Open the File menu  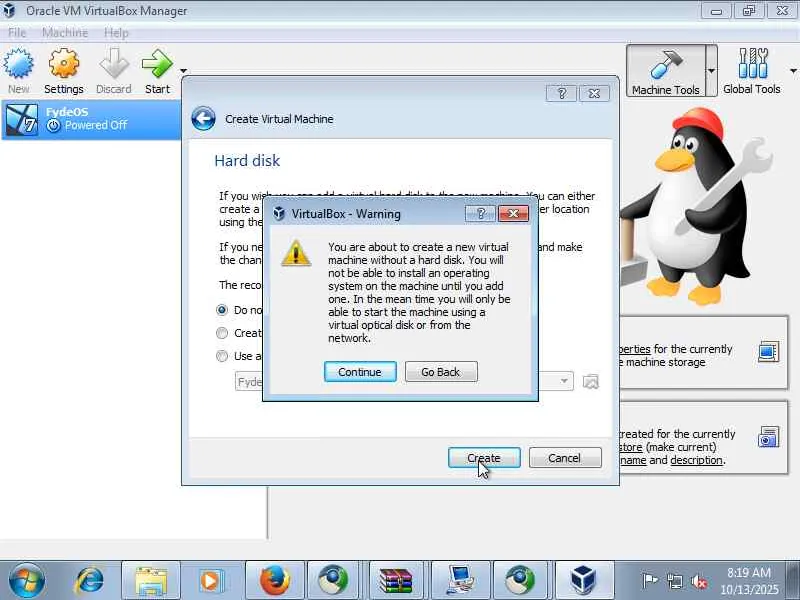17,33
